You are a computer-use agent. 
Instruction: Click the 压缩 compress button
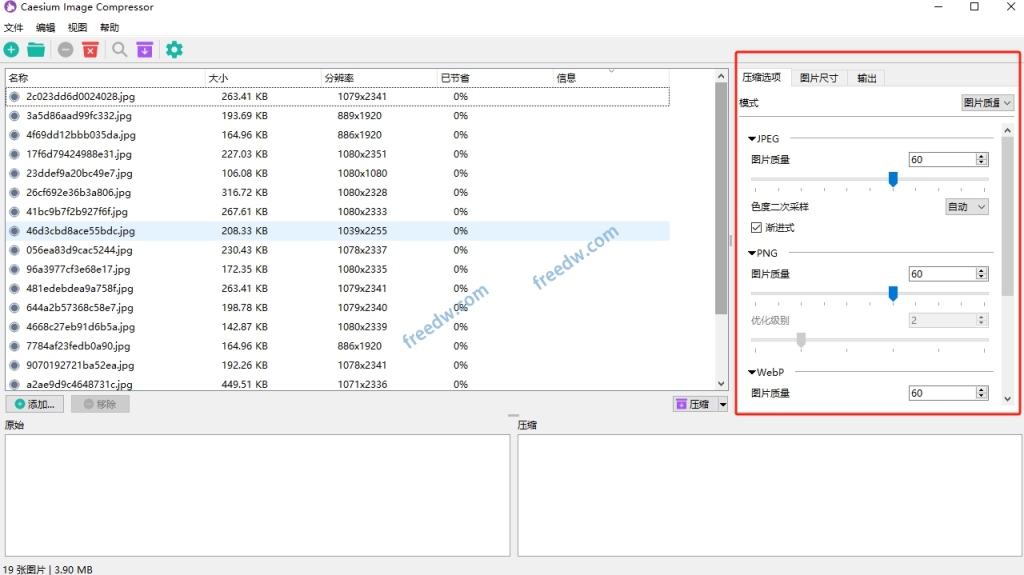tap(695, 404)
